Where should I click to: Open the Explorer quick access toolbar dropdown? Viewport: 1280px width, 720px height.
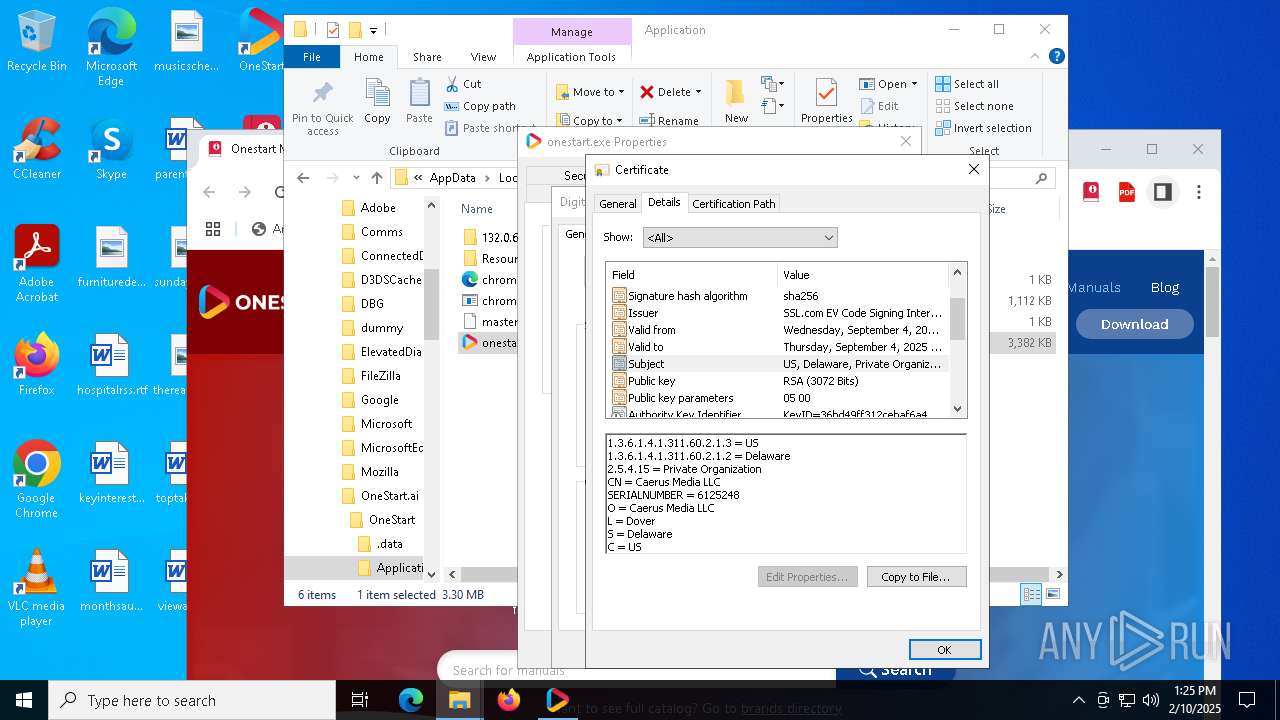(x=374, y=31)
